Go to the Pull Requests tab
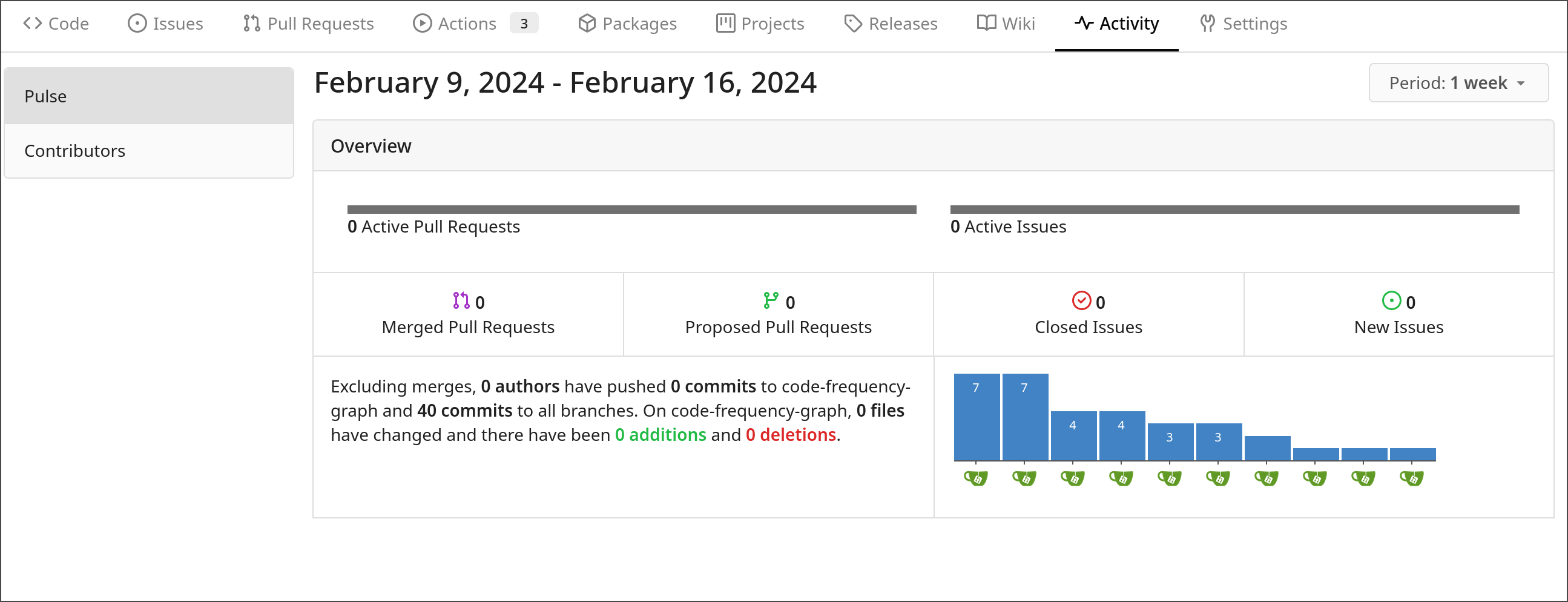The width and height of the screenshot is (1568, 602). point(309,24)
